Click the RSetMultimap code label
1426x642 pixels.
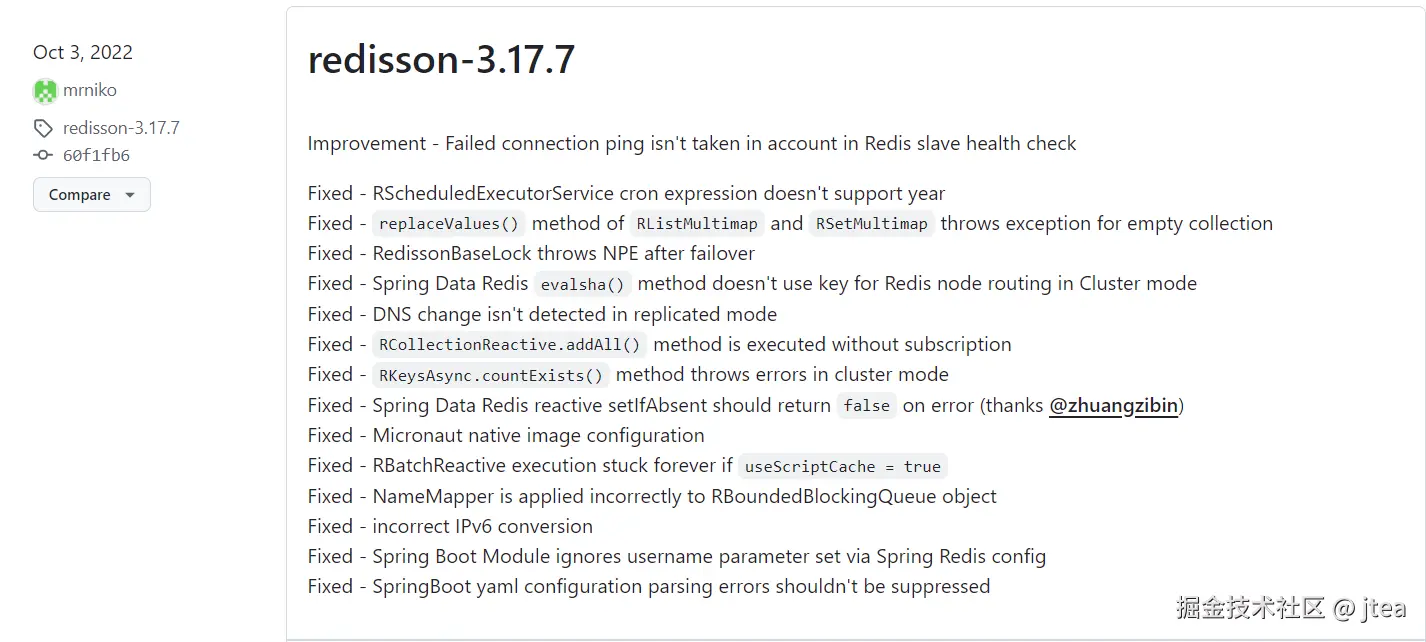tap(872, 224)
